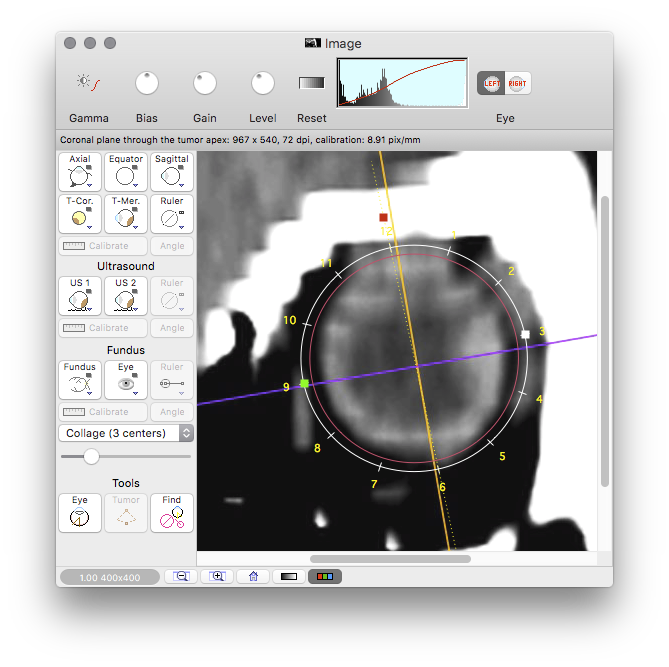Click the histogram curve display
The image size is (669, 667).
402,83
